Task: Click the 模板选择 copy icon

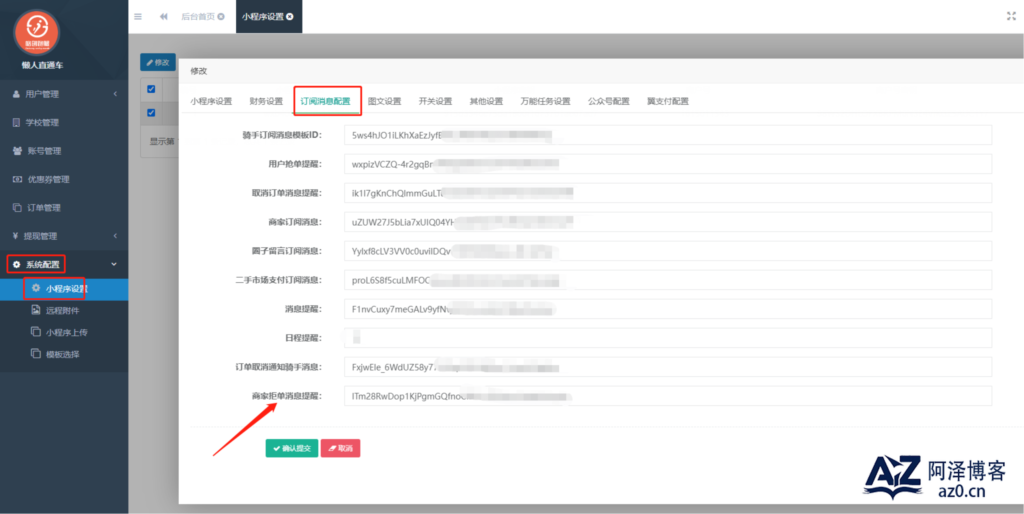Action: [36, 353]
